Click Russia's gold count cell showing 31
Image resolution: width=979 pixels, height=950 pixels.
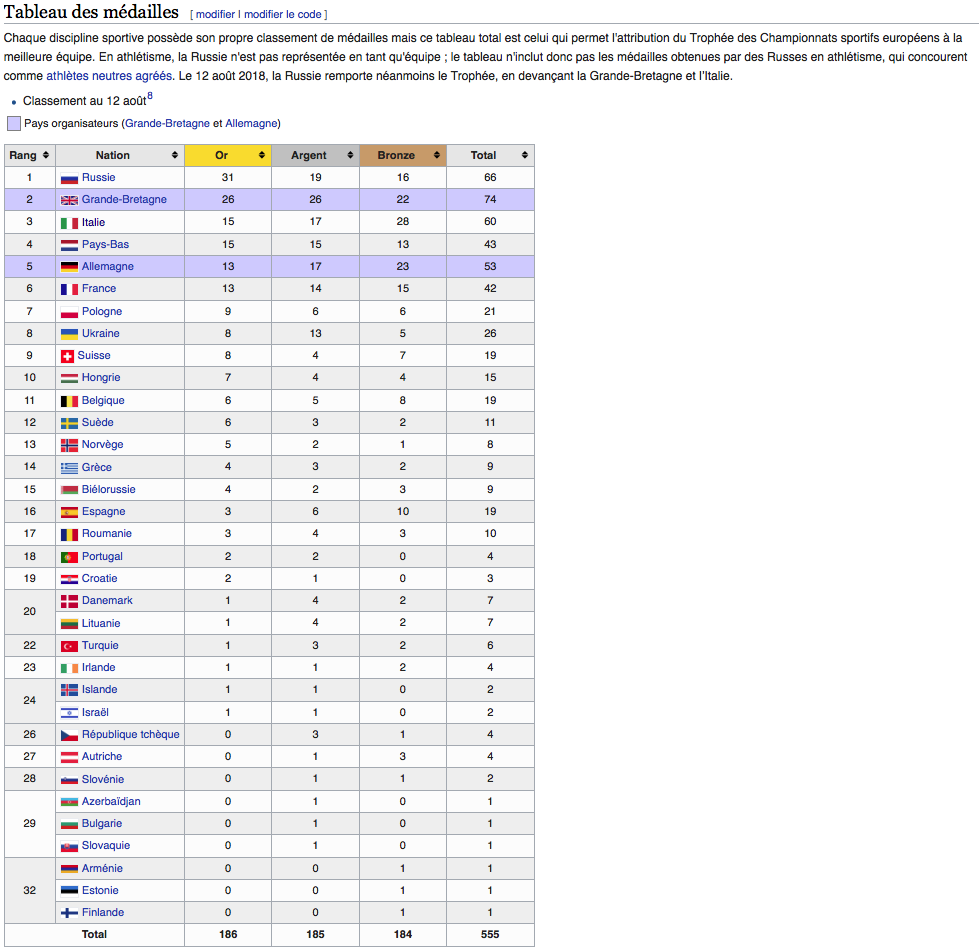228,177
